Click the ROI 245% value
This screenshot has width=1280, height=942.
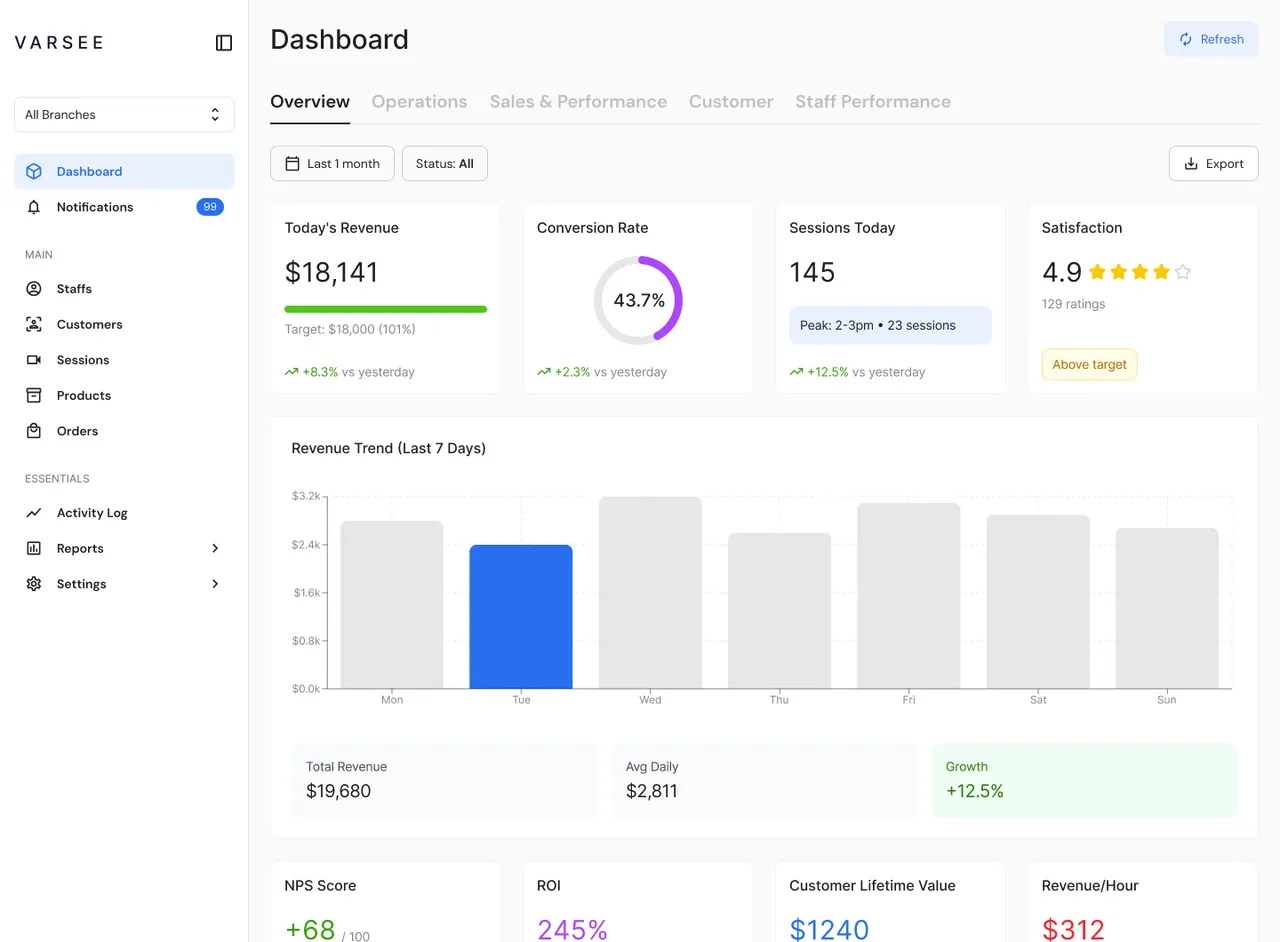click(572, 929)
